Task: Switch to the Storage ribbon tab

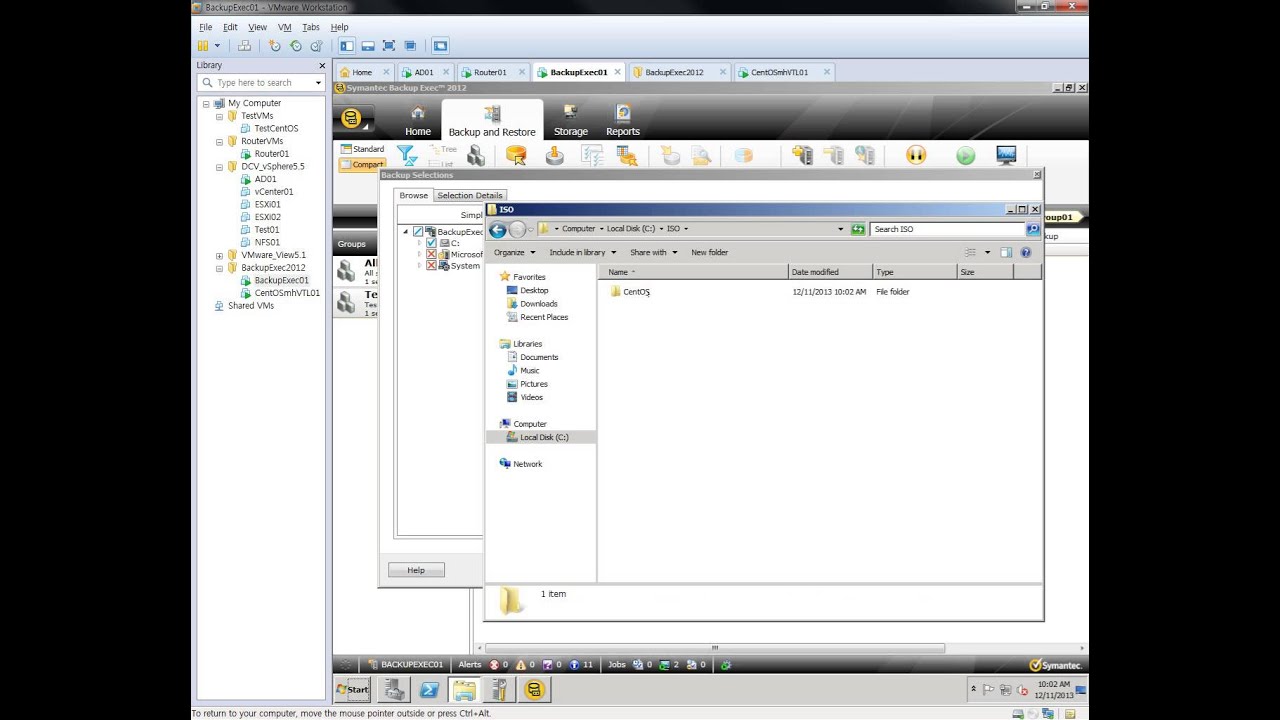Action: pyautogui.click(x=571, y=121)
